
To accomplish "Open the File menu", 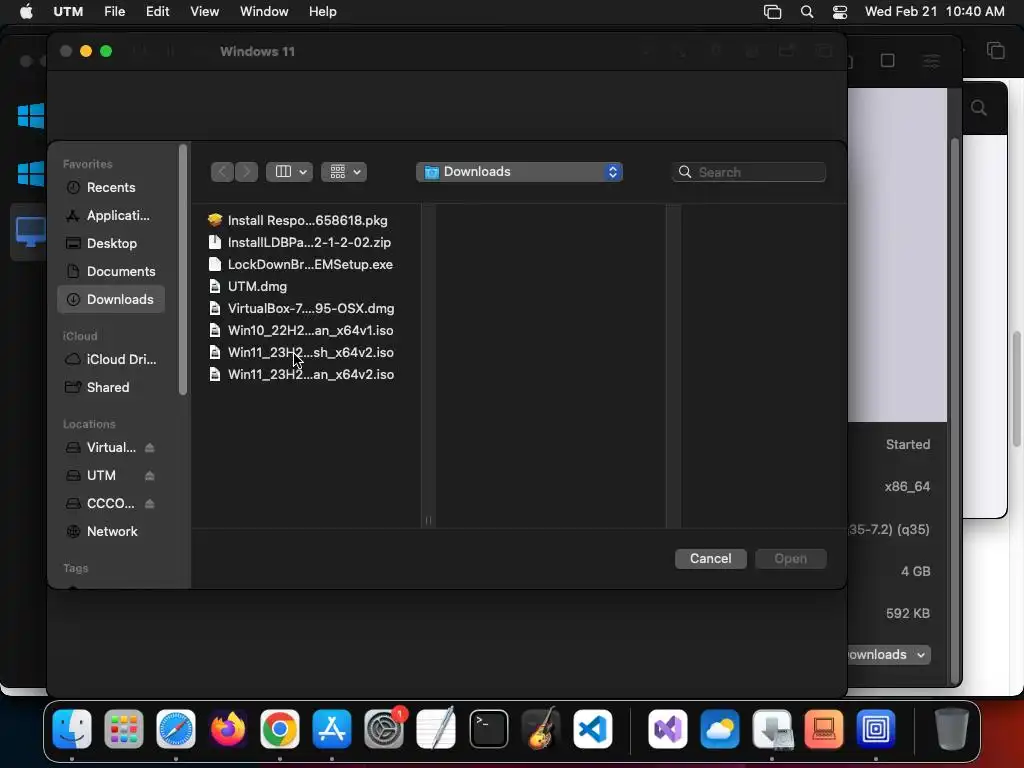I will [x=114, y=12].
